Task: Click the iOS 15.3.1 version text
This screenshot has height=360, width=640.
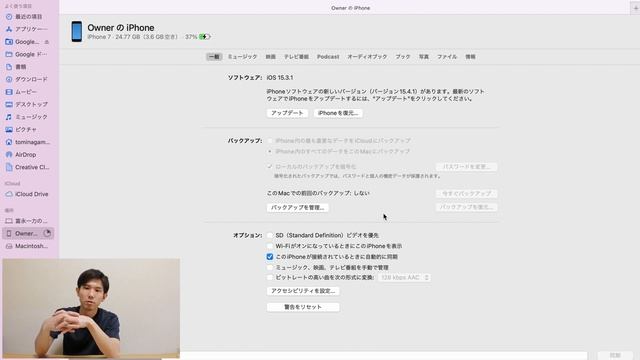Action: pyautogui.click(x=280, y=78)
